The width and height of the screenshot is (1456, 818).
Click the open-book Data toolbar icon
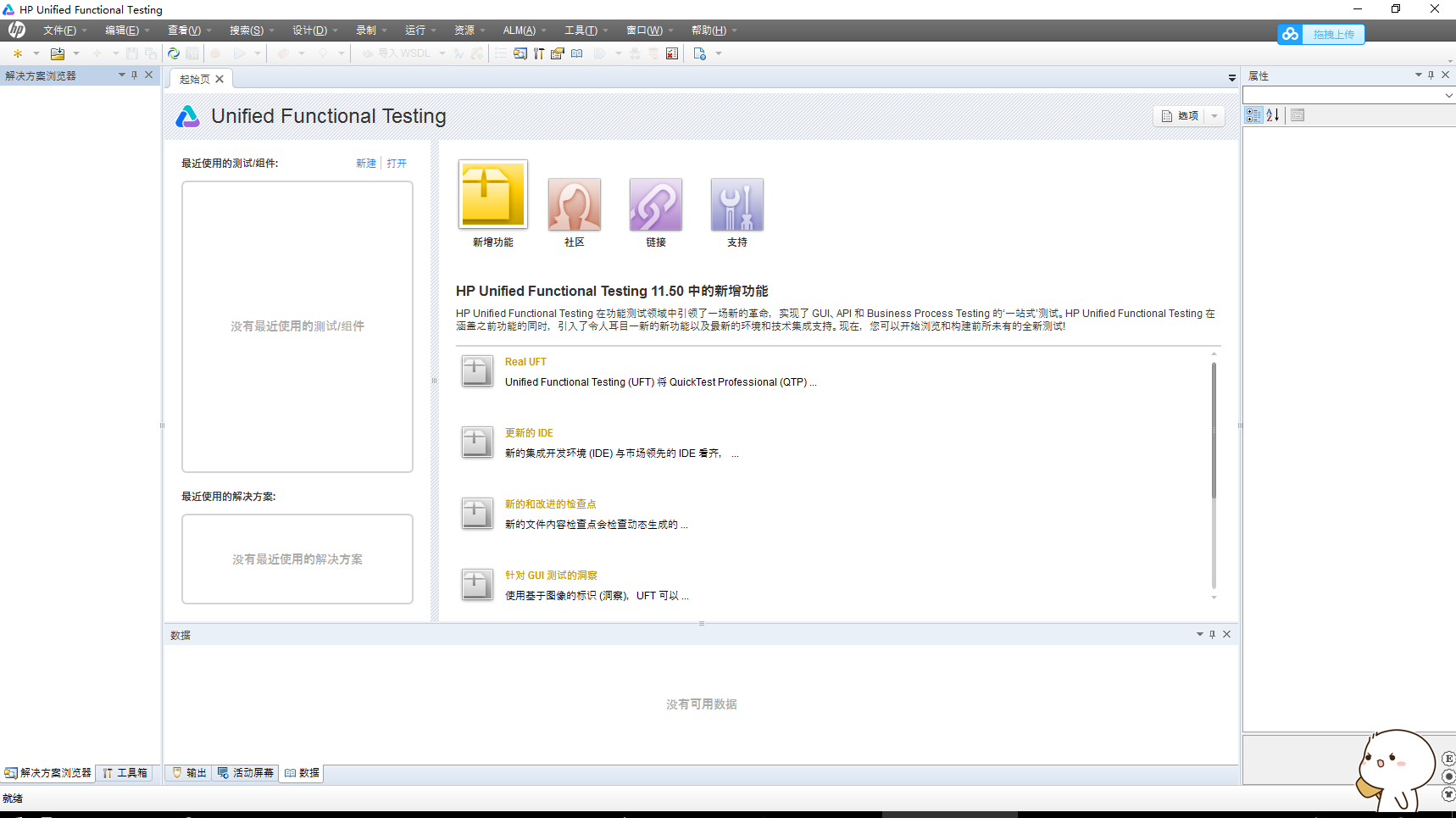[x=577, y=53]
